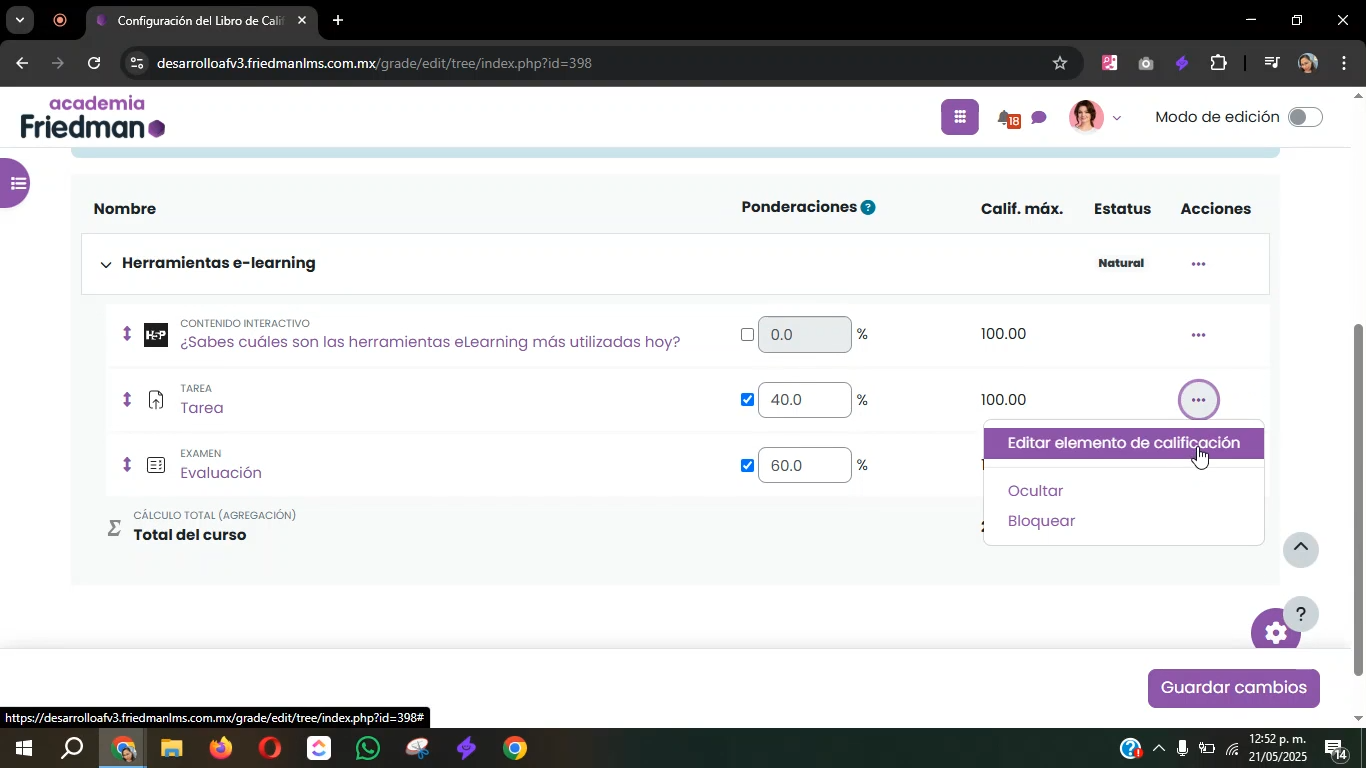Click the Evaluación quiz icon
The image size is (1366, 768).
point(156,465)
